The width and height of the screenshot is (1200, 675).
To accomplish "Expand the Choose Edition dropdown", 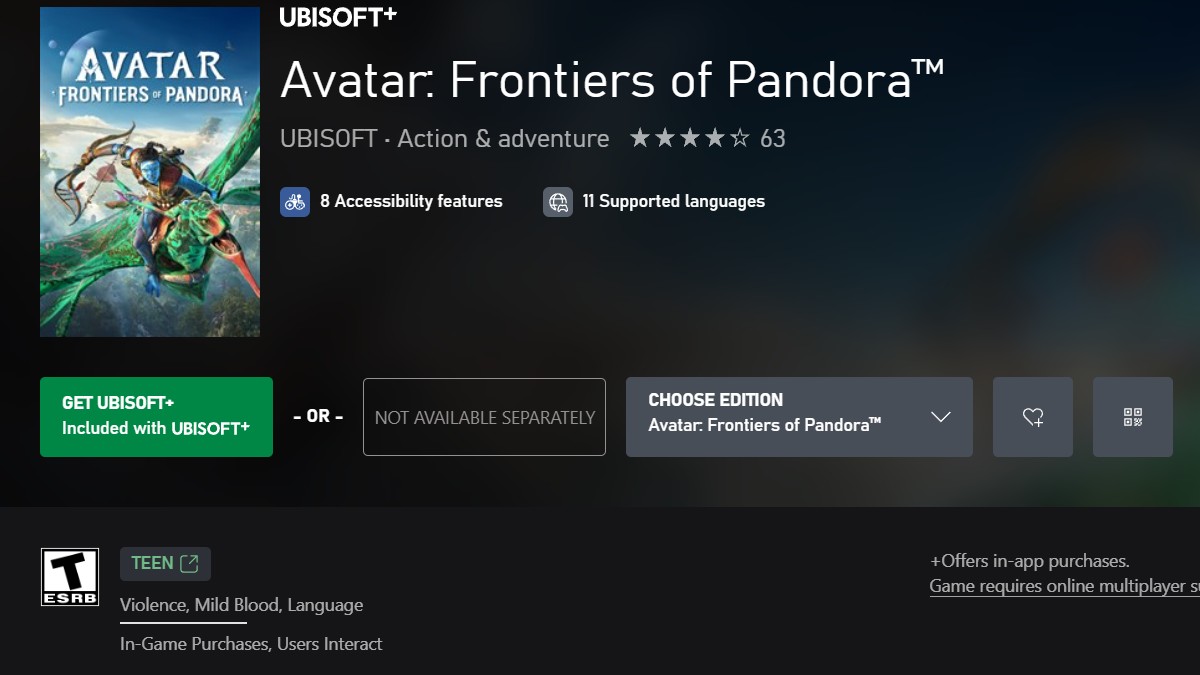I will coord(799,416).
